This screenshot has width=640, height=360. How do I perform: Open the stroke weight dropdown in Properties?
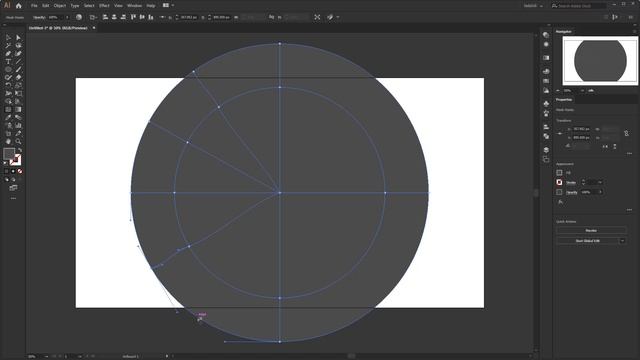(x=600, y=182)
